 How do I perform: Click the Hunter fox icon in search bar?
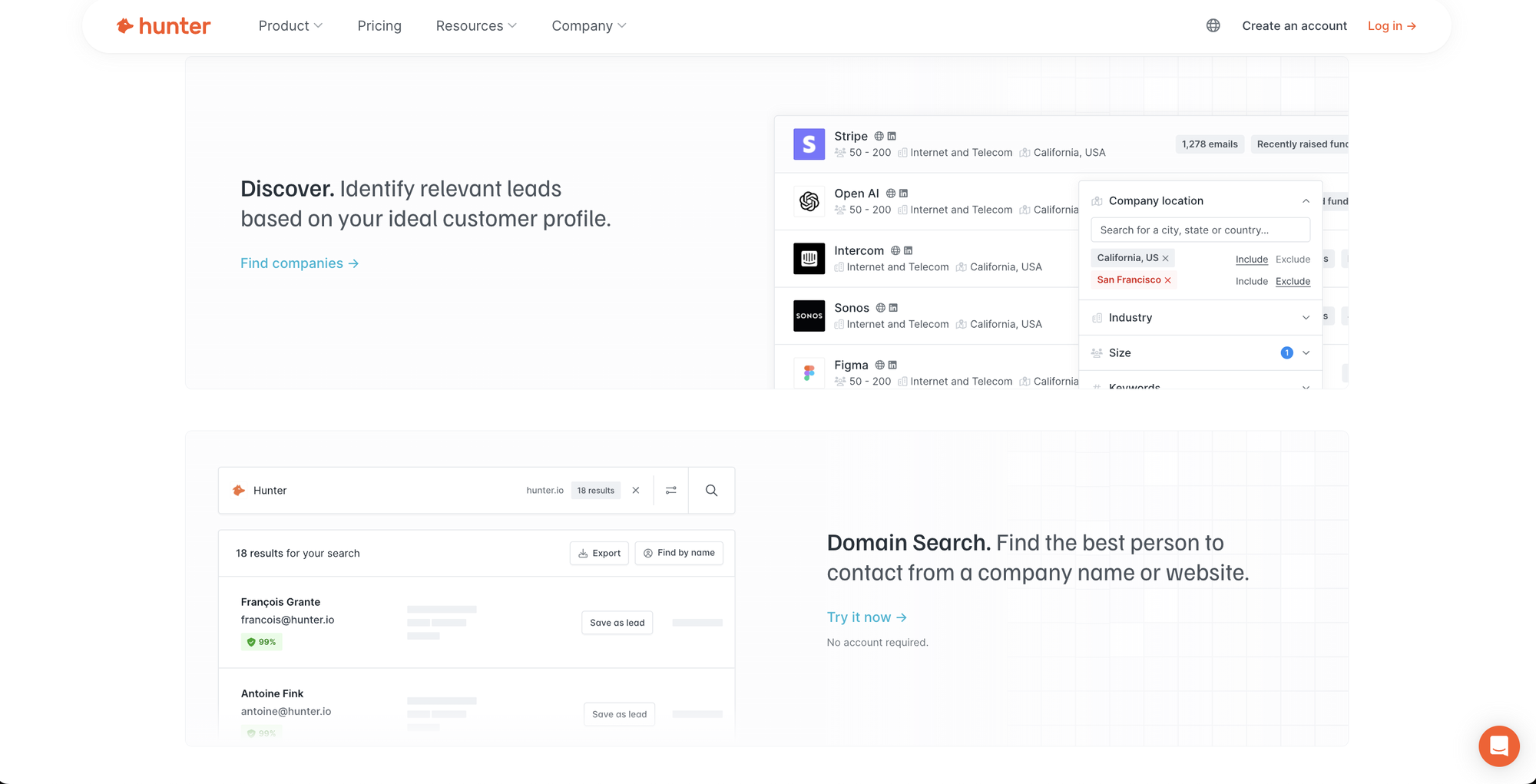coord(239,491)
